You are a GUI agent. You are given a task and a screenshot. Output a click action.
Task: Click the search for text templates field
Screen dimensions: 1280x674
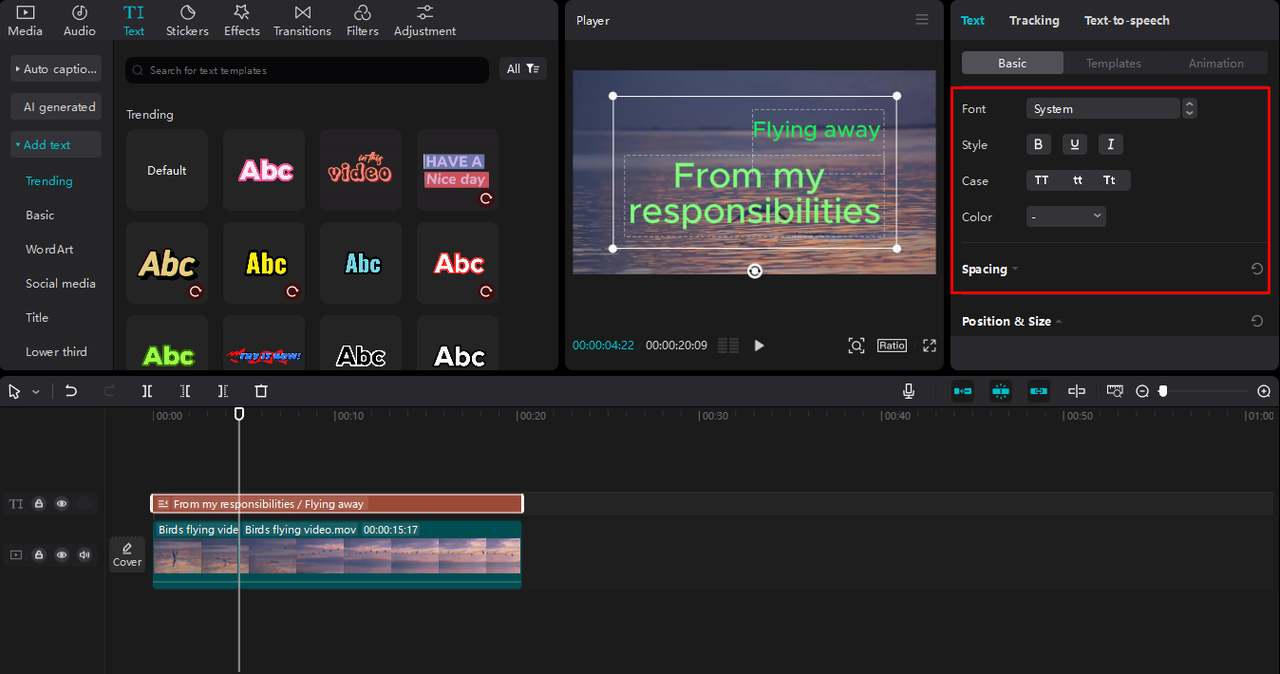pyautogui.click(x=308, y=70)
